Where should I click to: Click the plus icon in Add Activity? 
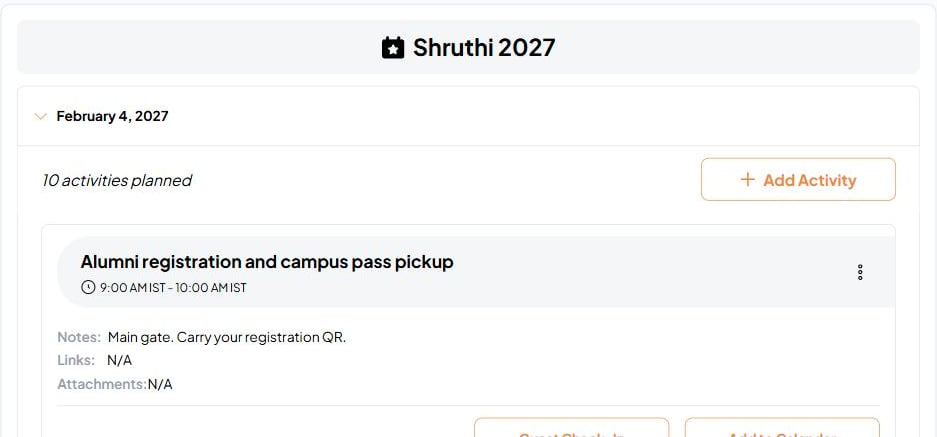(747, 179)
